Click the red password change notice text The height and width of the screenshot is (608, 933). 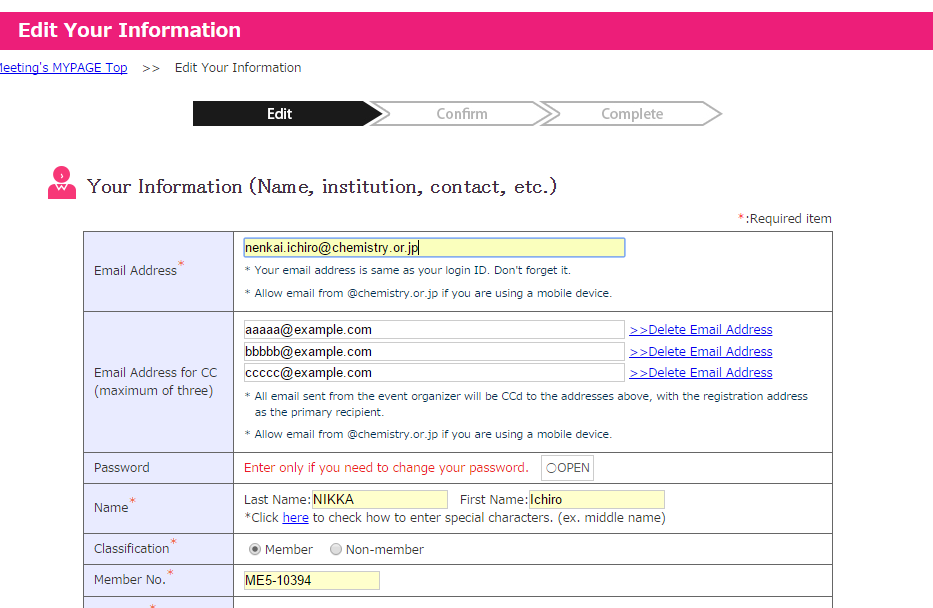[x=386, y=468]
